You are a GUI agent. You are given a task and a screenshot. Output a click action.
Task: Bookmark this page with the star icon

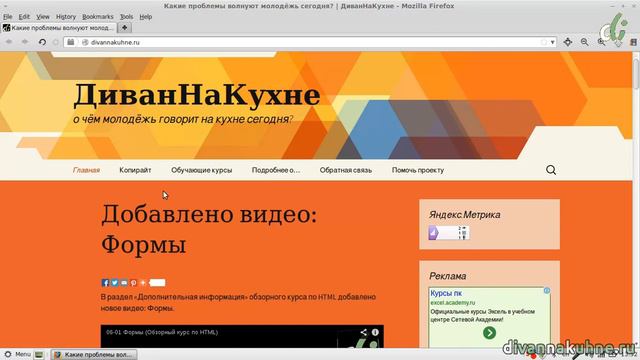(x=543, y=42)
